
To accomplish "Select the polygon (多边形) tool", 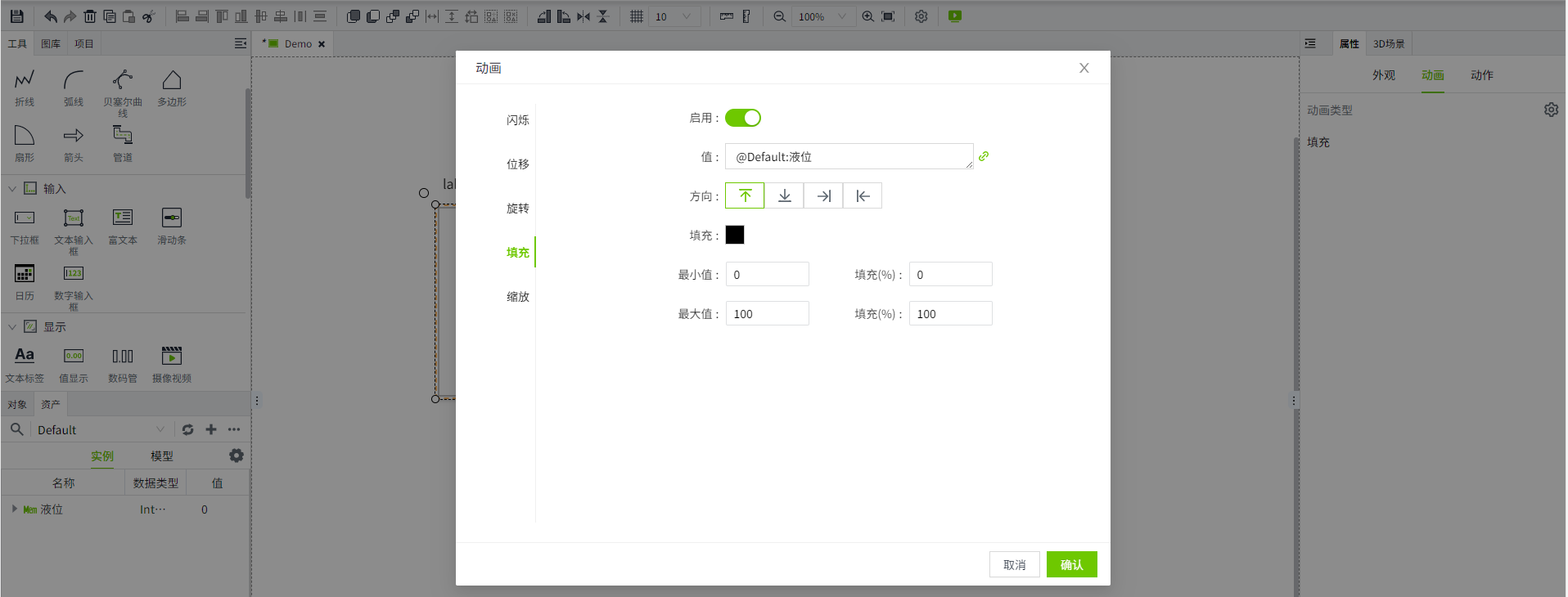I will [172, 80].
